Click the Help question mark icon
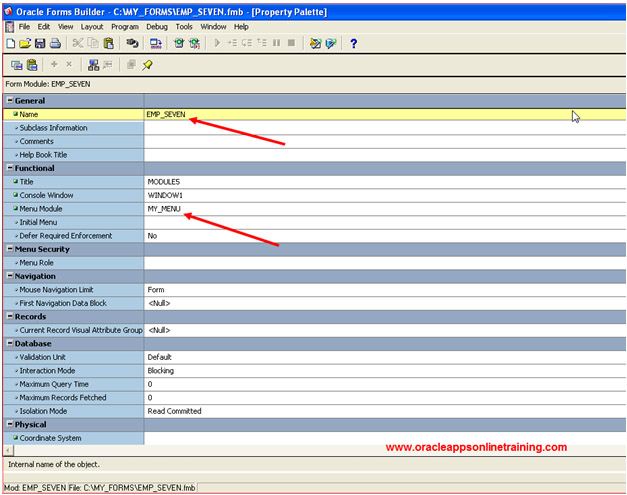This screenshot has height=495, width=627. tap(353, 44)
